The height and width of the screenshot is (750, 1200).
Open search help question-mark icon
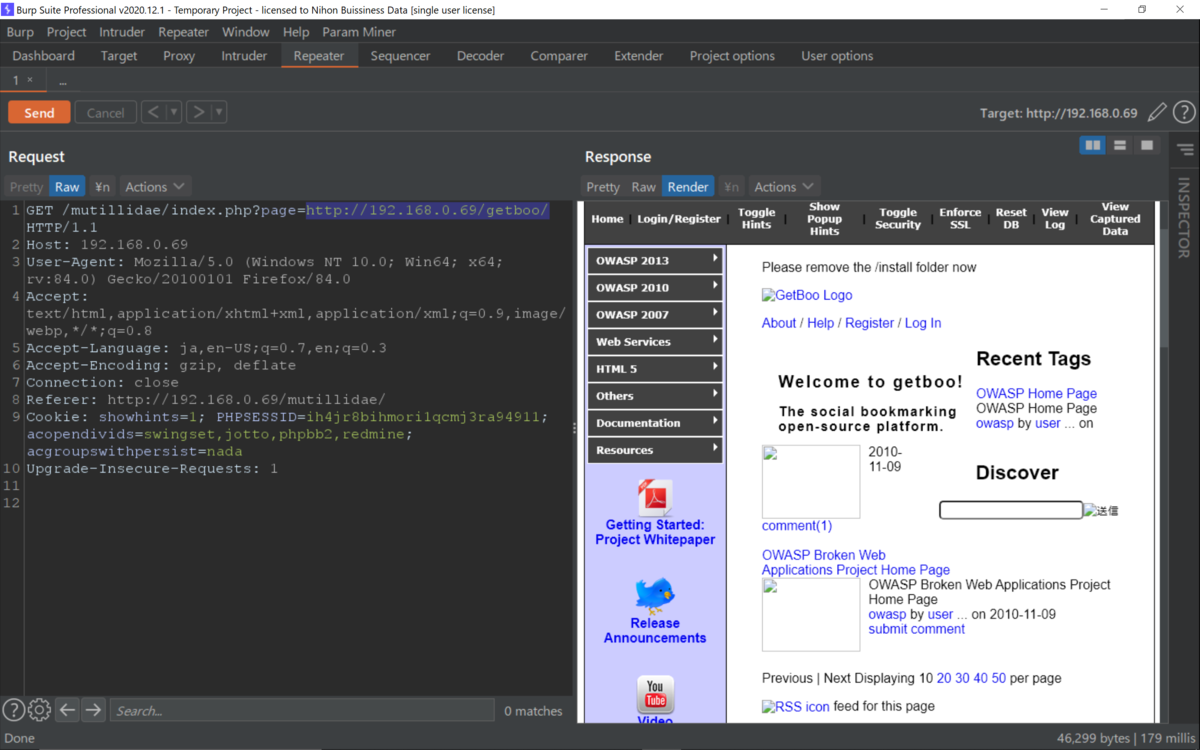click(13, 710)
